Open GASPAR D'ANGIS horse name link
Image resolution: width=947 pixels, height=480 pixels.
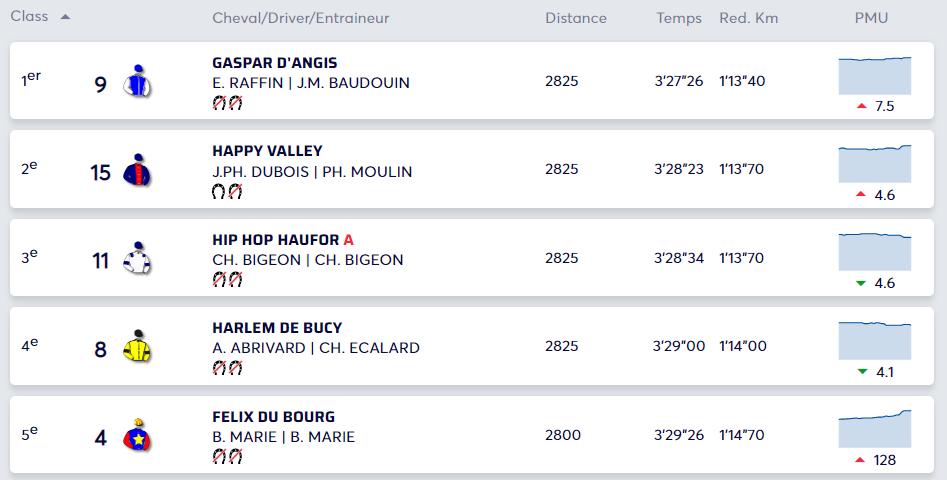275,63
